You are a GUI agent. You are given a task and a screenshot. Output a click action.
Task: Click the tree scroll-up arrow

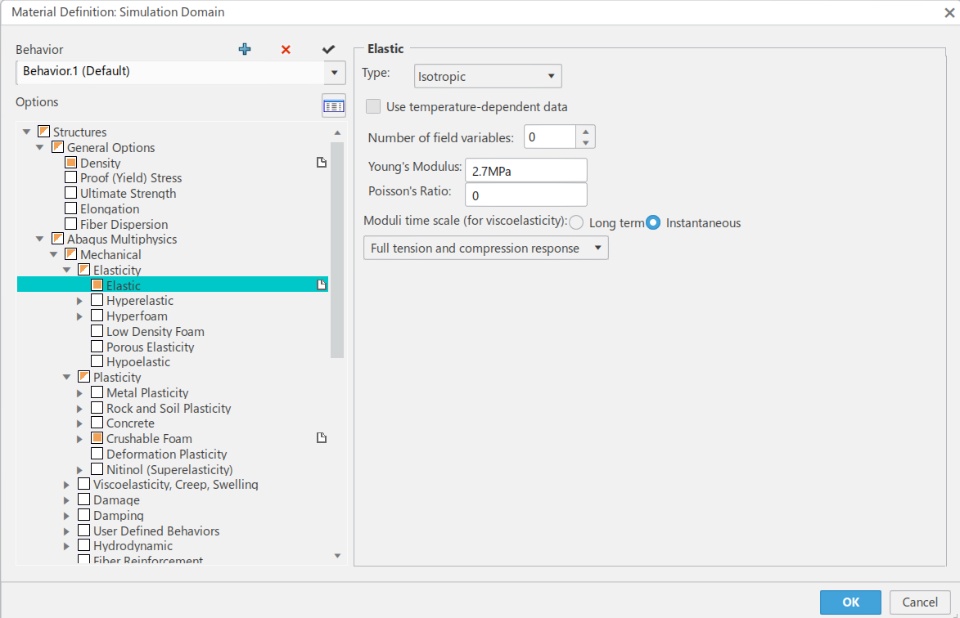337,133
